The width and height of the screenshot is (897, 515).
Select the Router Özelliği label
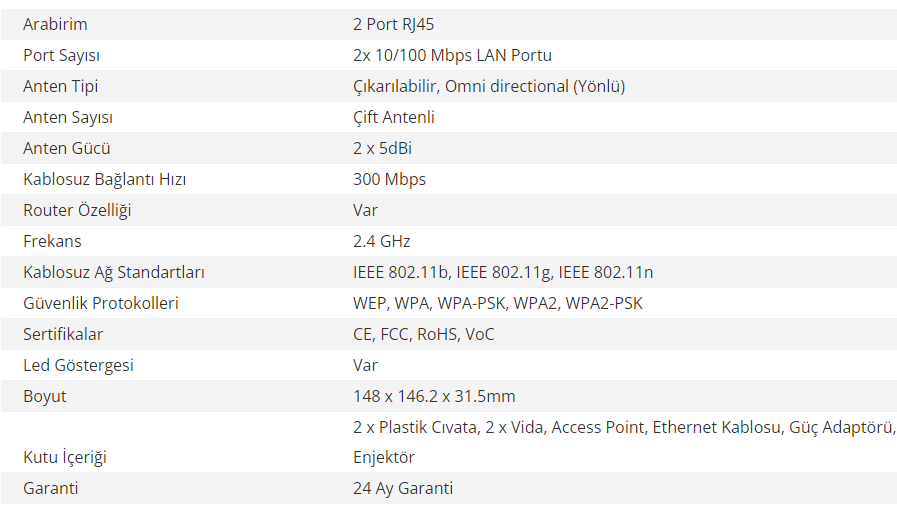tap(77, 210)
